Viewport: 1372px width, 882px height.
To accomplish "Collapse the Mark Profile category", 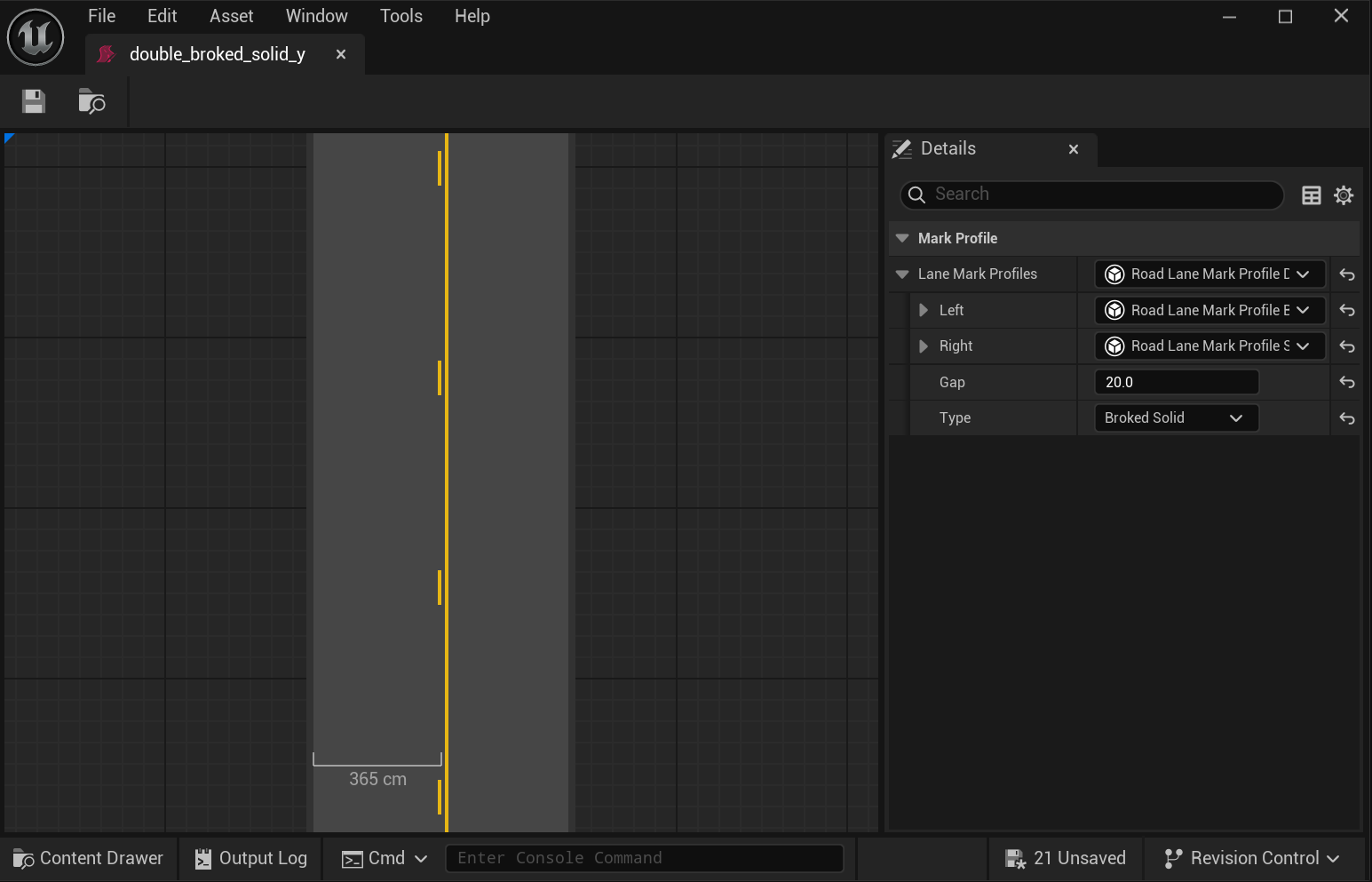I will (902, 238).
